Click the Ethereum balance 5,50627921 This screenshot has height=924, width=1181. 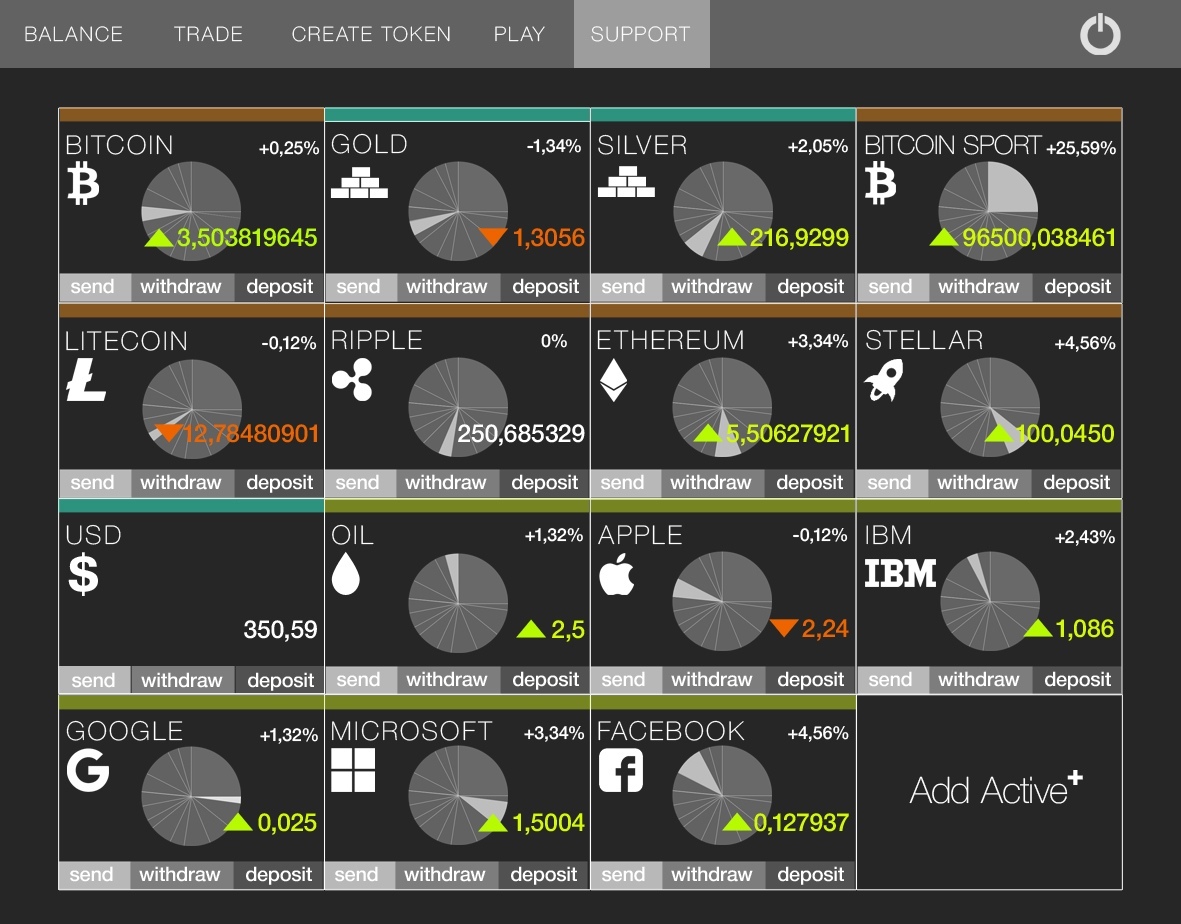(x=788, y=433)
